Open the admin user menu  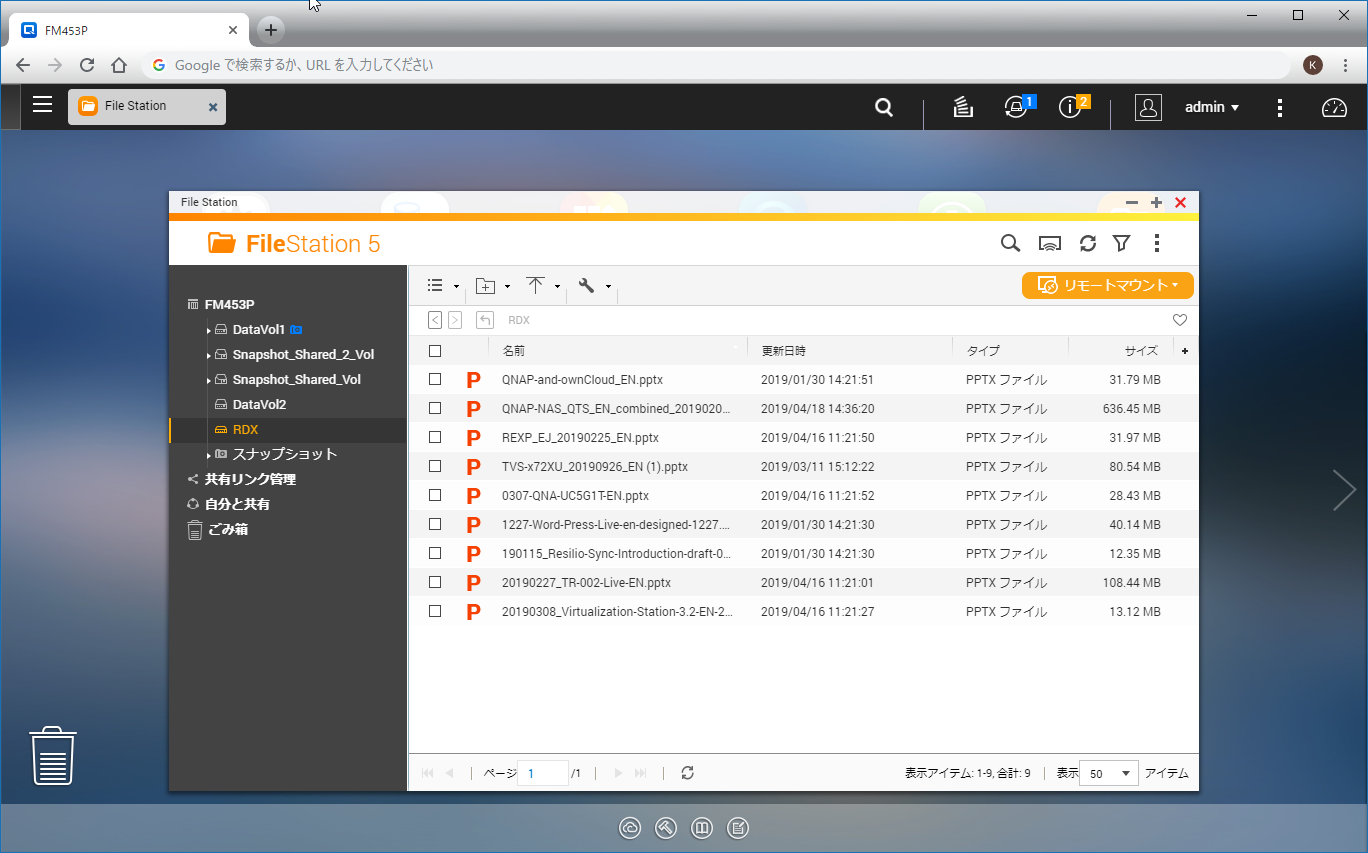1211,107
